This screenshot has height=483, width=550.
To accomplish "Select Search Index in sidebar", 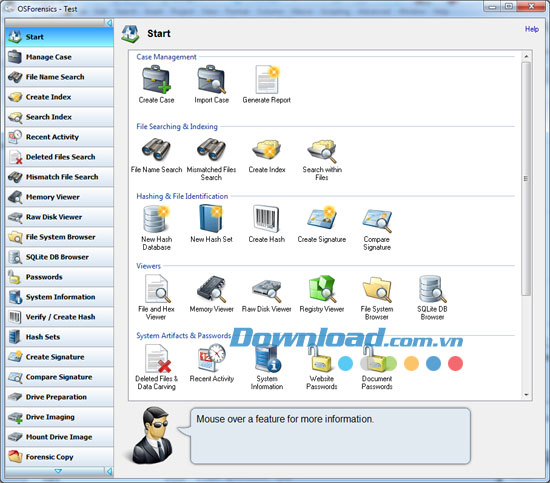I will click(59, 117).
